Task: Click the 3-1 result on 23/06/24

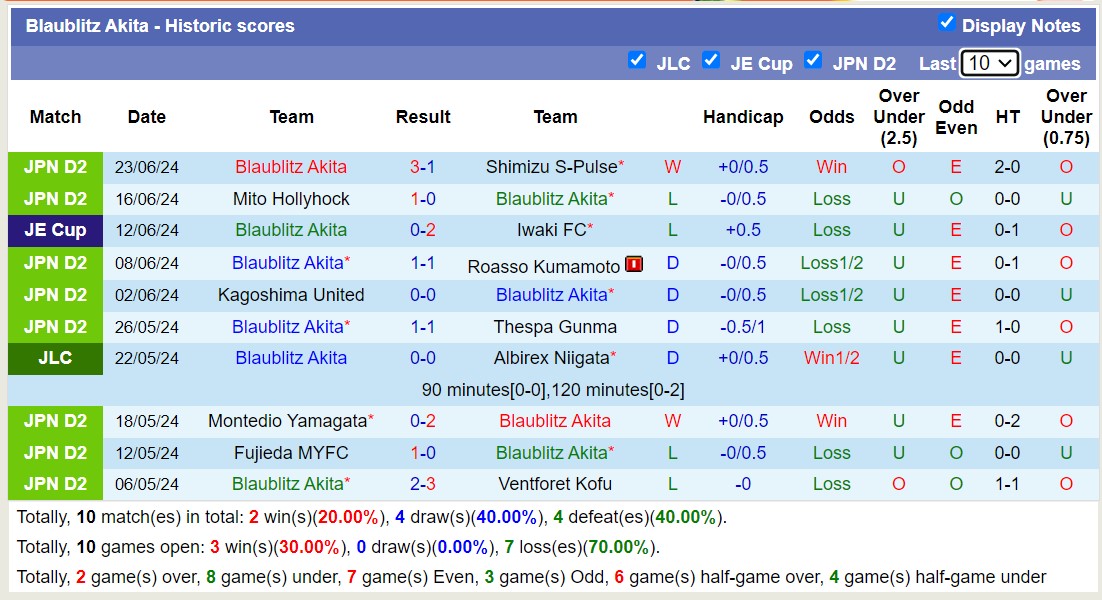Action: 422,167
